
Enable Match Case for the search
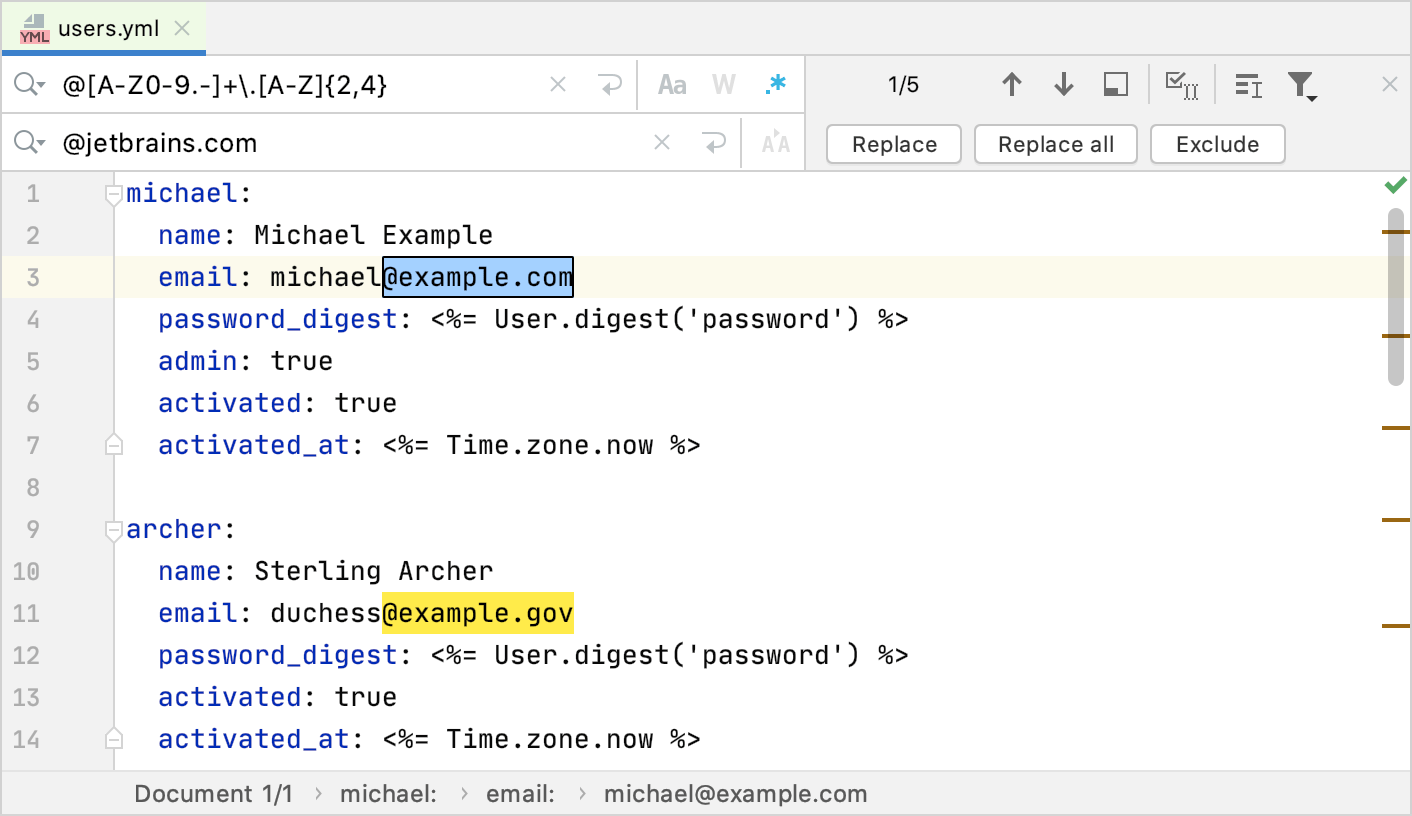(671, 84)
